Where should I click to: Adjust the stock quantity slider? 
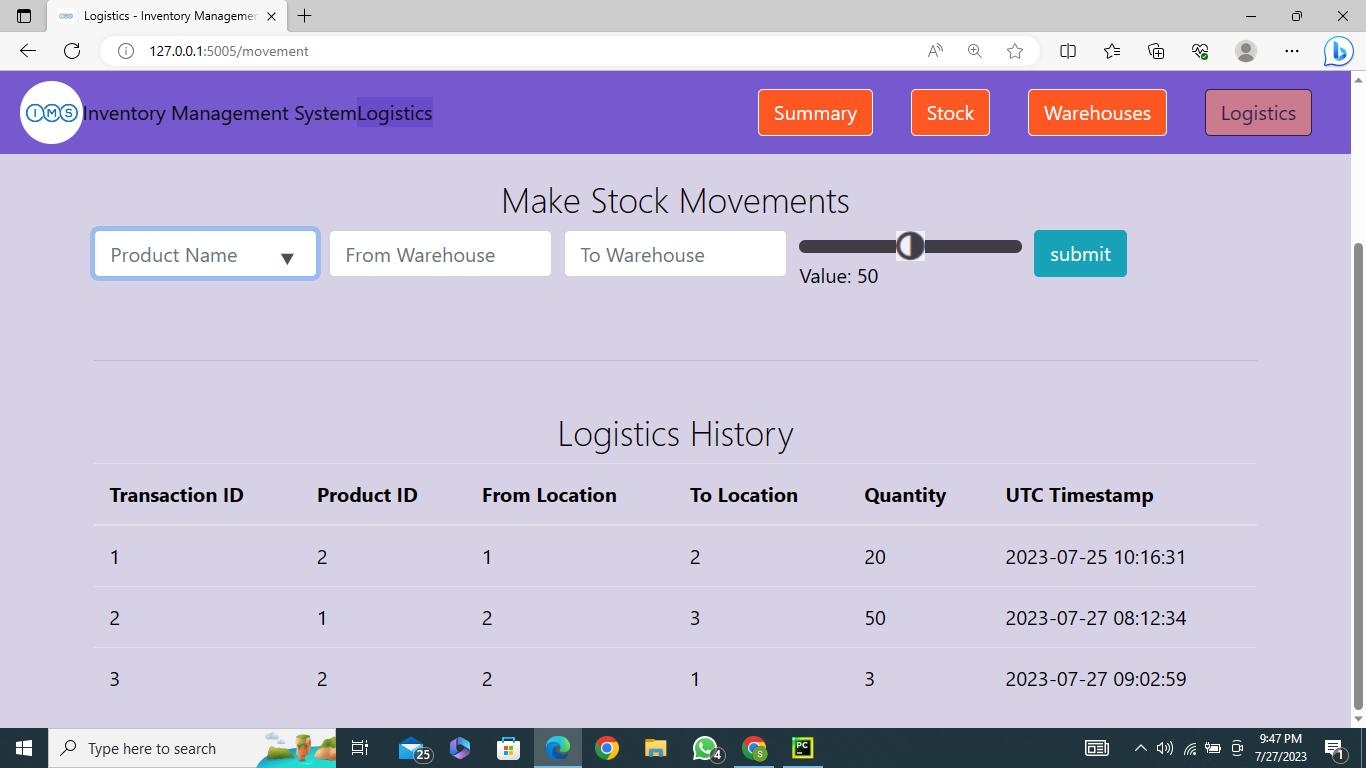point(910,246)
